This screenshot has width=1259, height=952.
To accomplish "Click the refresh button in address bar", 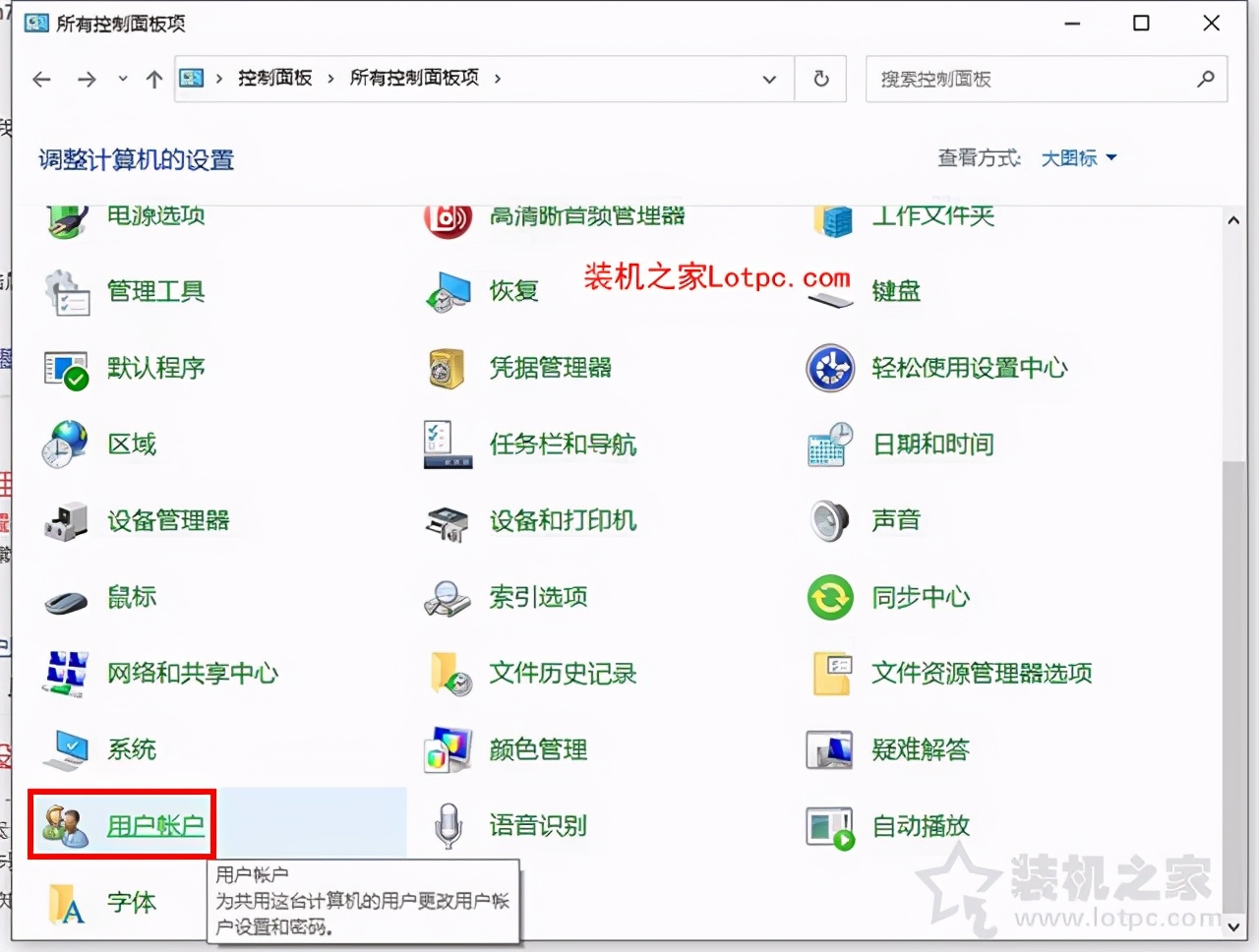I will pos(820,79).
